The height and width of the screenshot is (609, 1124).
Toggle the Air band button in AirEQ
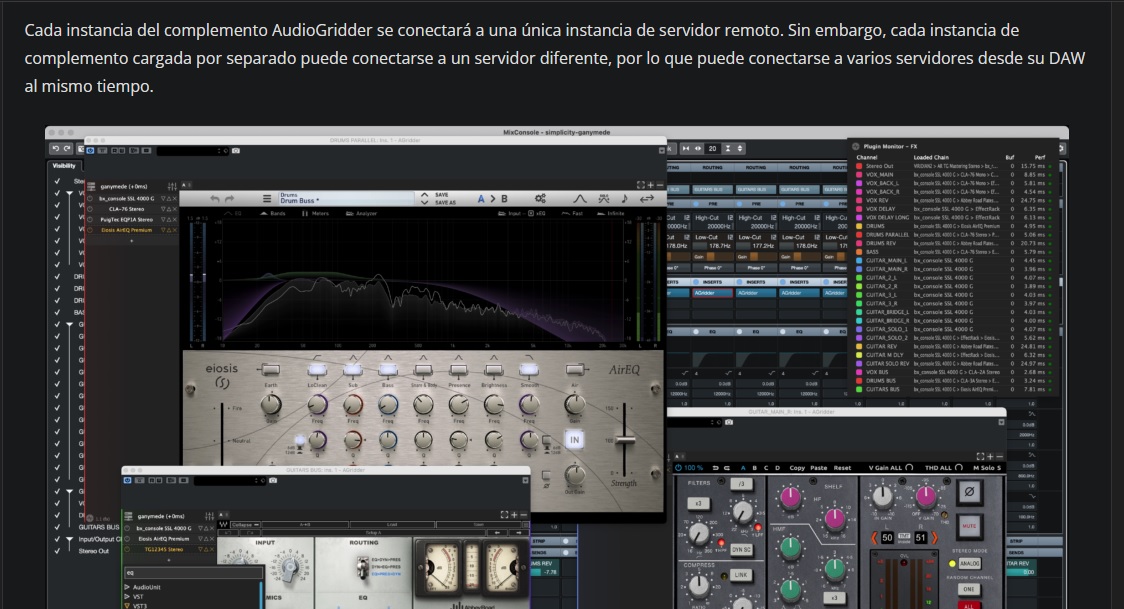coord(575,370)
